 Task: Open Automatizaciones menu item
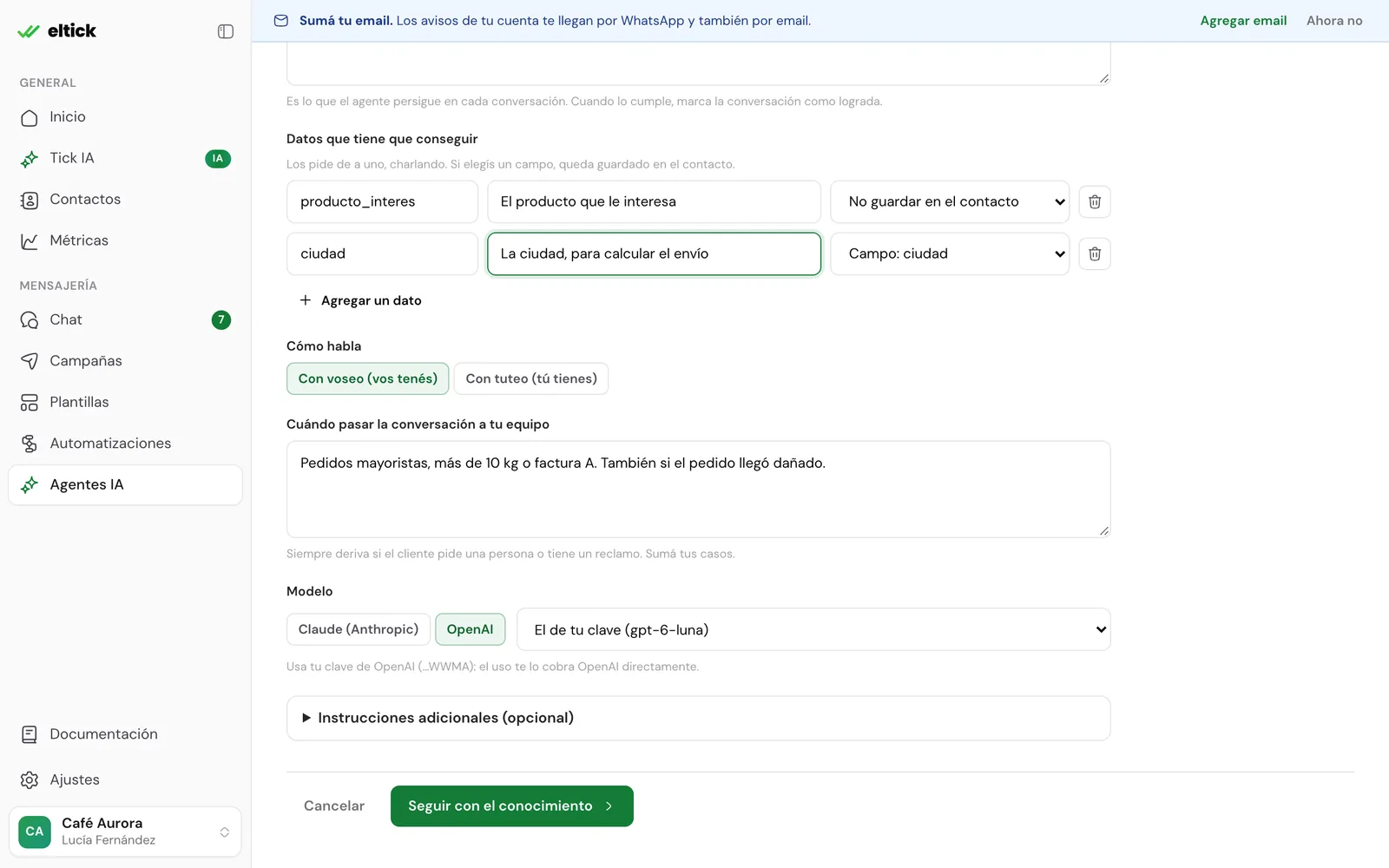(x=125, y=444)
